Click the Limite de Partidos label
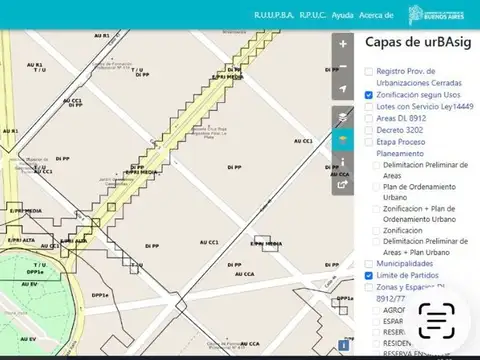The height and width of the screenshot is (360, 480). tap(407, 276)
